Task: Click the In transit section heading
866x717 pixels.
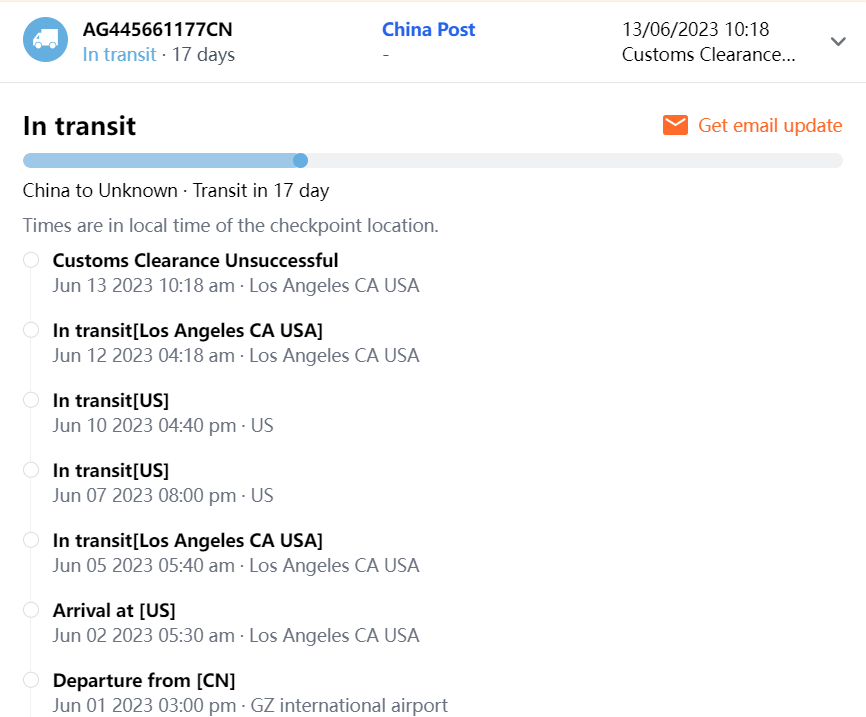Action: (79, 126)
